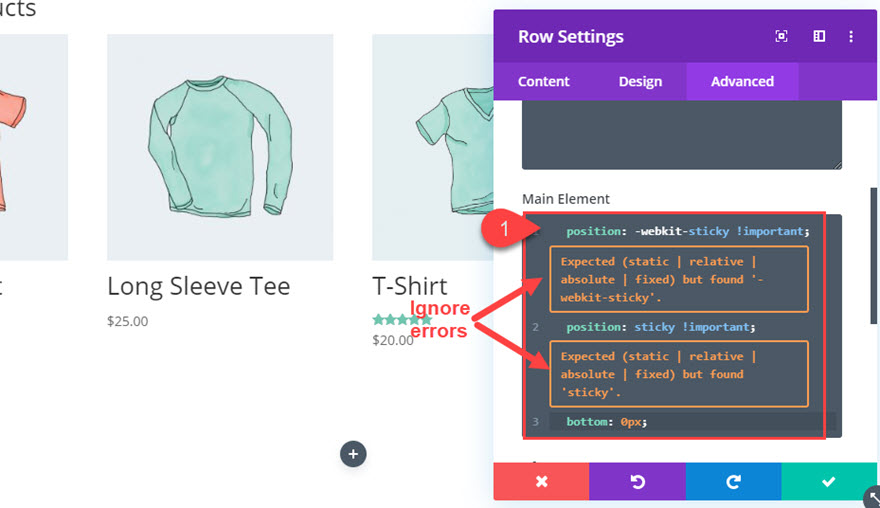The image size is (880, 508).
Task: Snap Row Settings to sidebar layout
Action: [819, 36]
